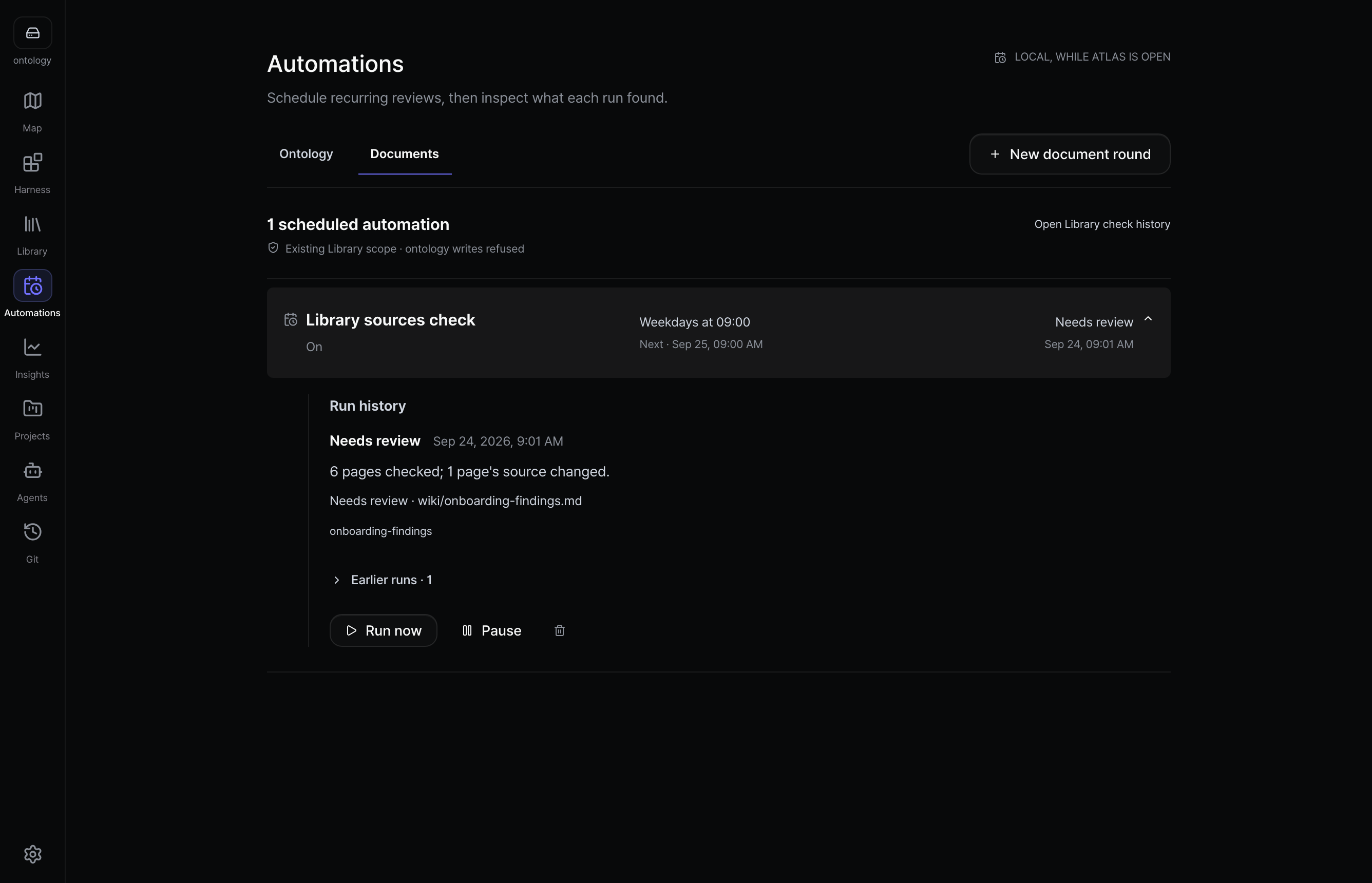Open Library check history link

click(1102, 224)
